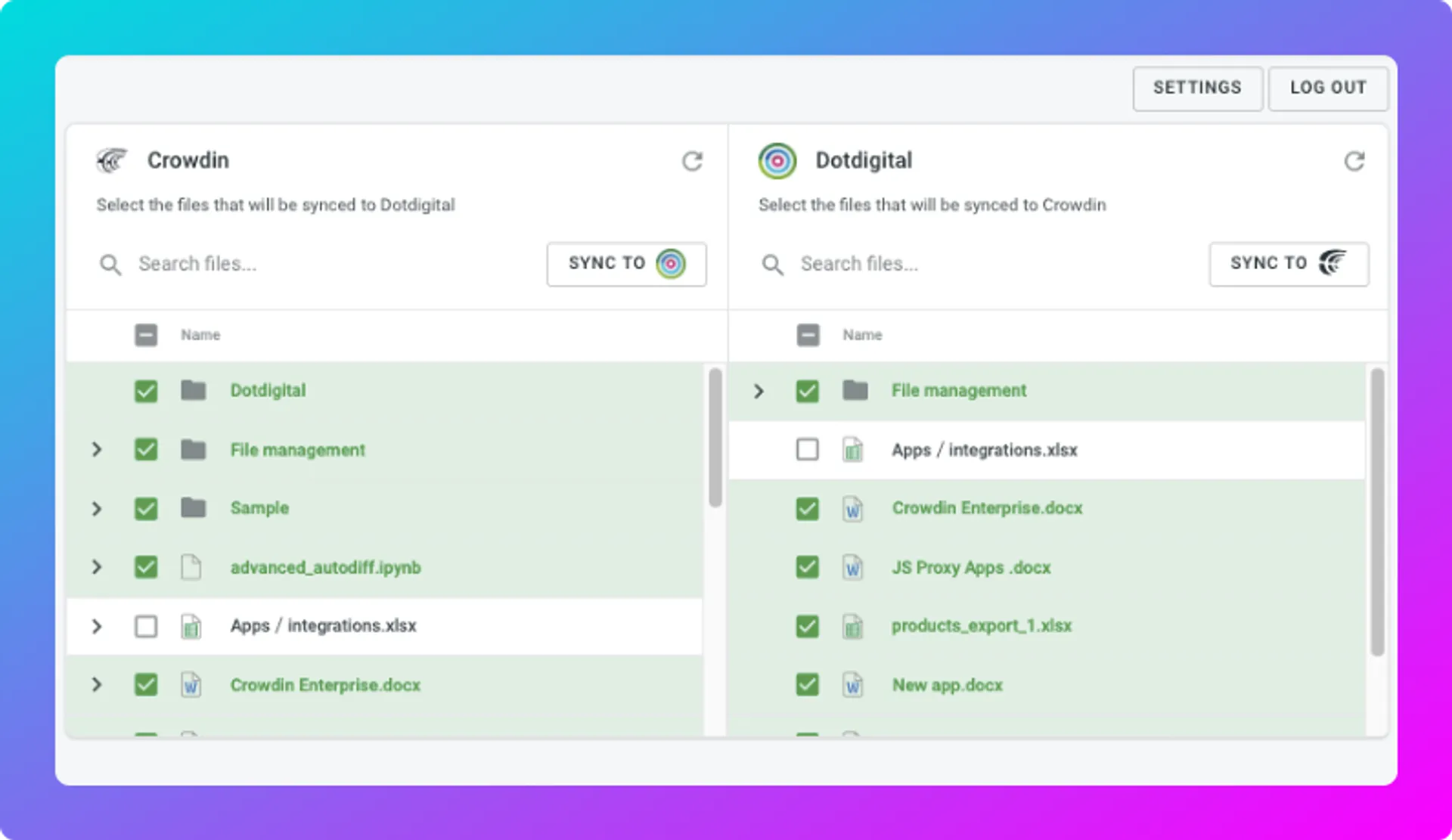Image resolution: width=1452 pixels, height=840 pixels.
Task: Click the spreadsheet icon of products_export_1.xlsx
Action: click(853, 626)
